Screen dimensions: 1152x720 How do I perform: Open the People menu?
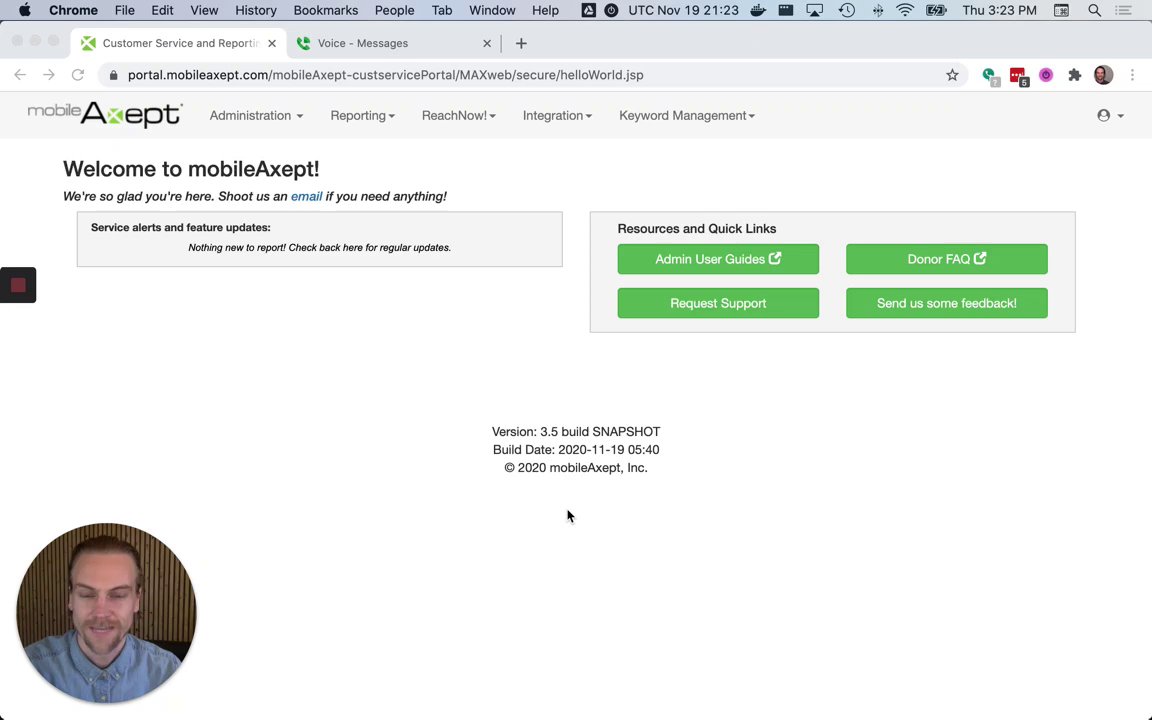coord(395,10)
